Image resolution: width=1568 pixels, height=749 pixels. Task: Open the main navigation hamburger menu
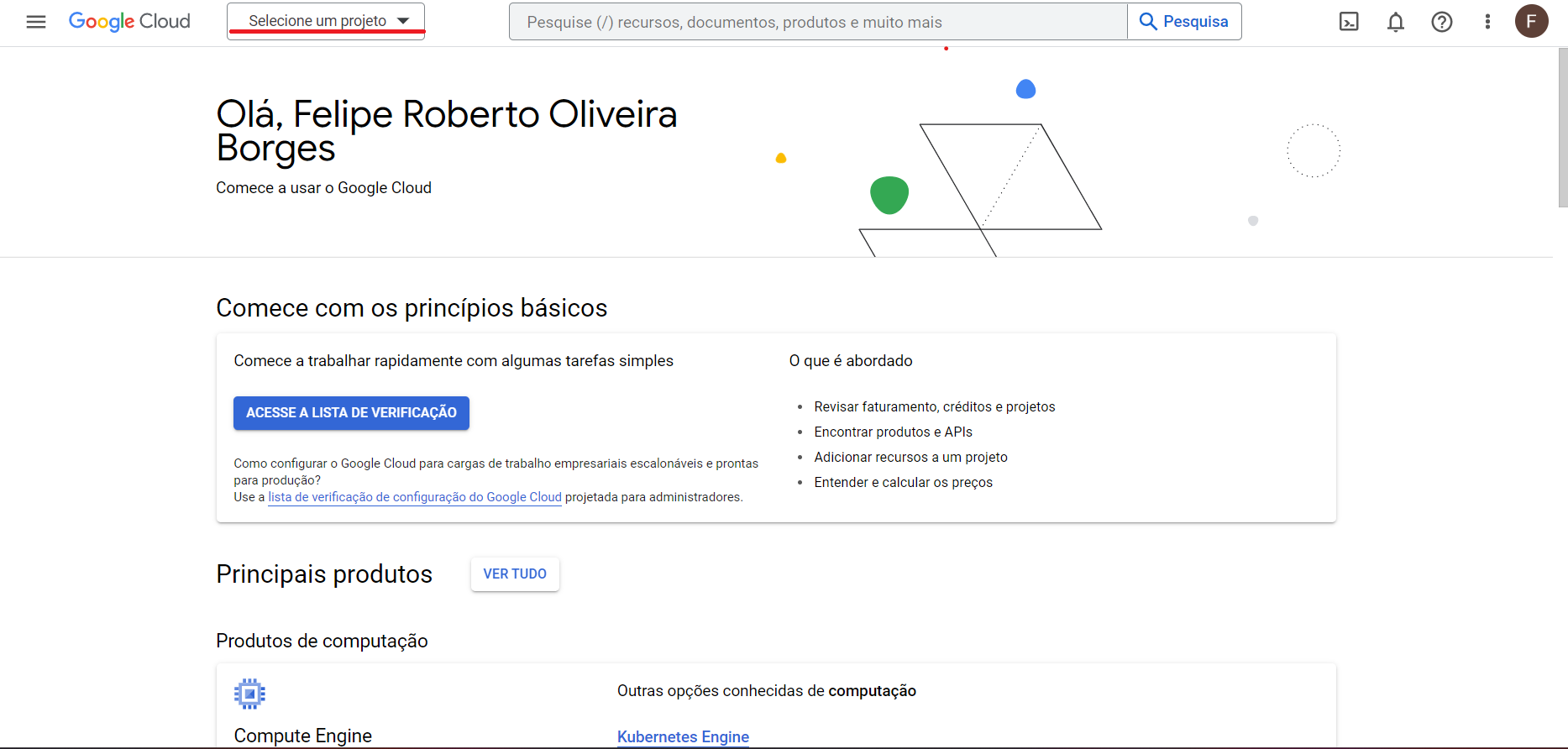coord(36,22)
